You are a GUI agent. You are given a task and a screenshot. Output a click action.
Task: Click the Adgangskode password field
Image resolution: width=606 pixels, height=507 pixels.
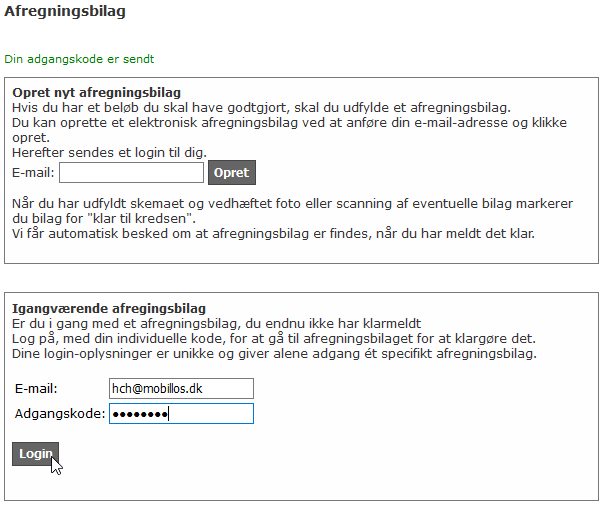click(181, 413)
